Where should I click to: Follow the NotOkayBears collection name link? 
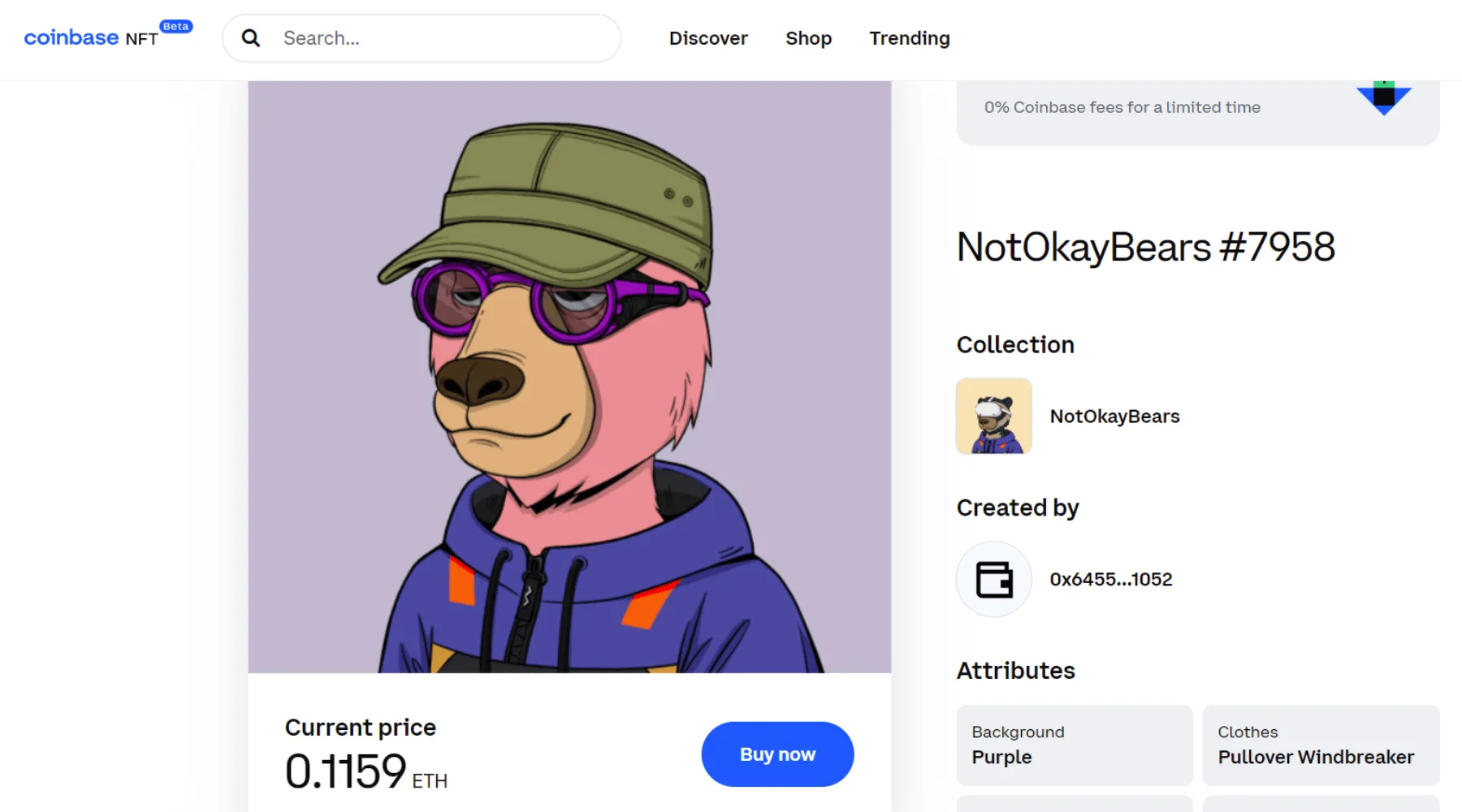(1114, 417)
